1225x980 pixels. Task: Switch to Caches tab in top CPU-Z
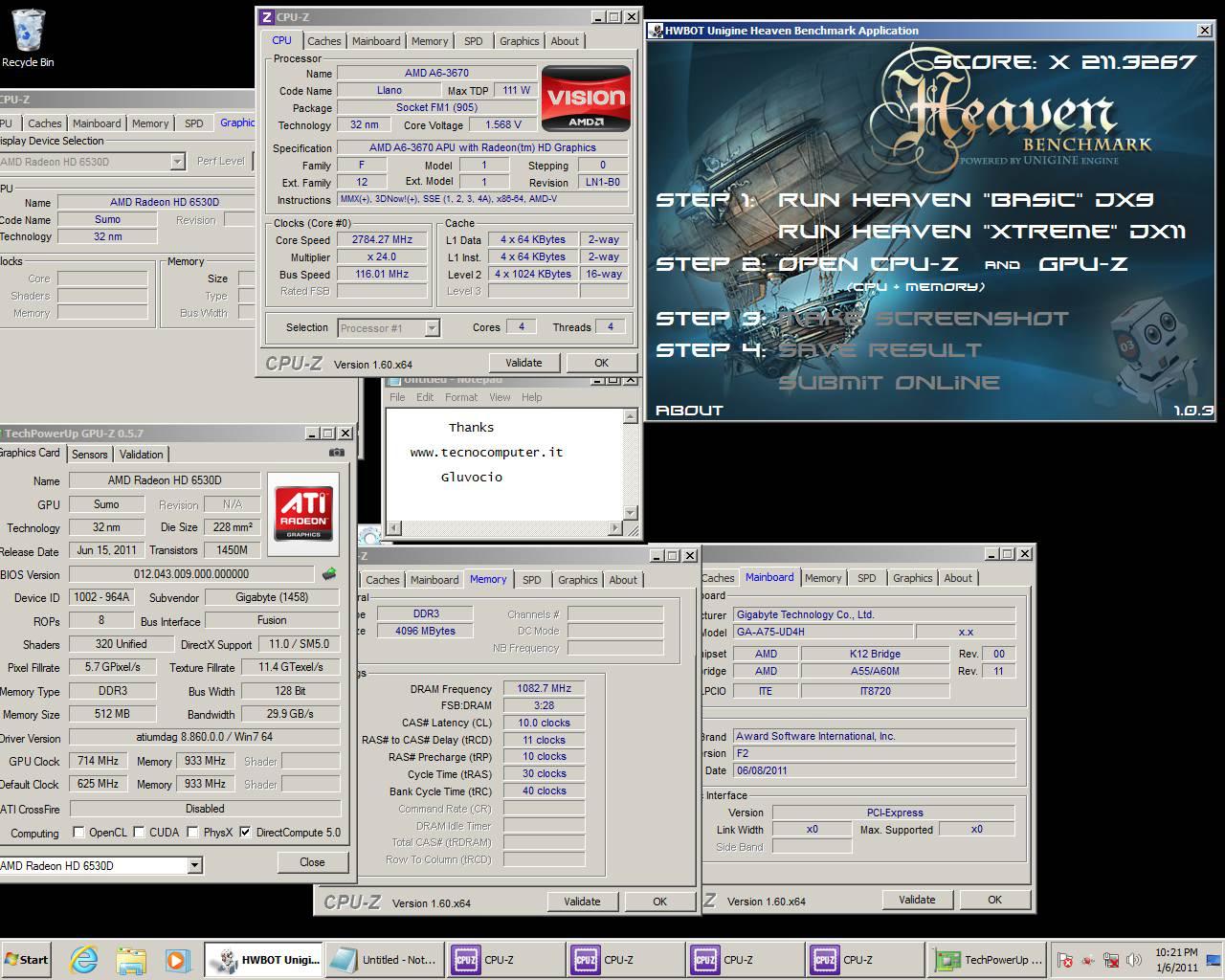pyautogui.click(x=323, y=41)
